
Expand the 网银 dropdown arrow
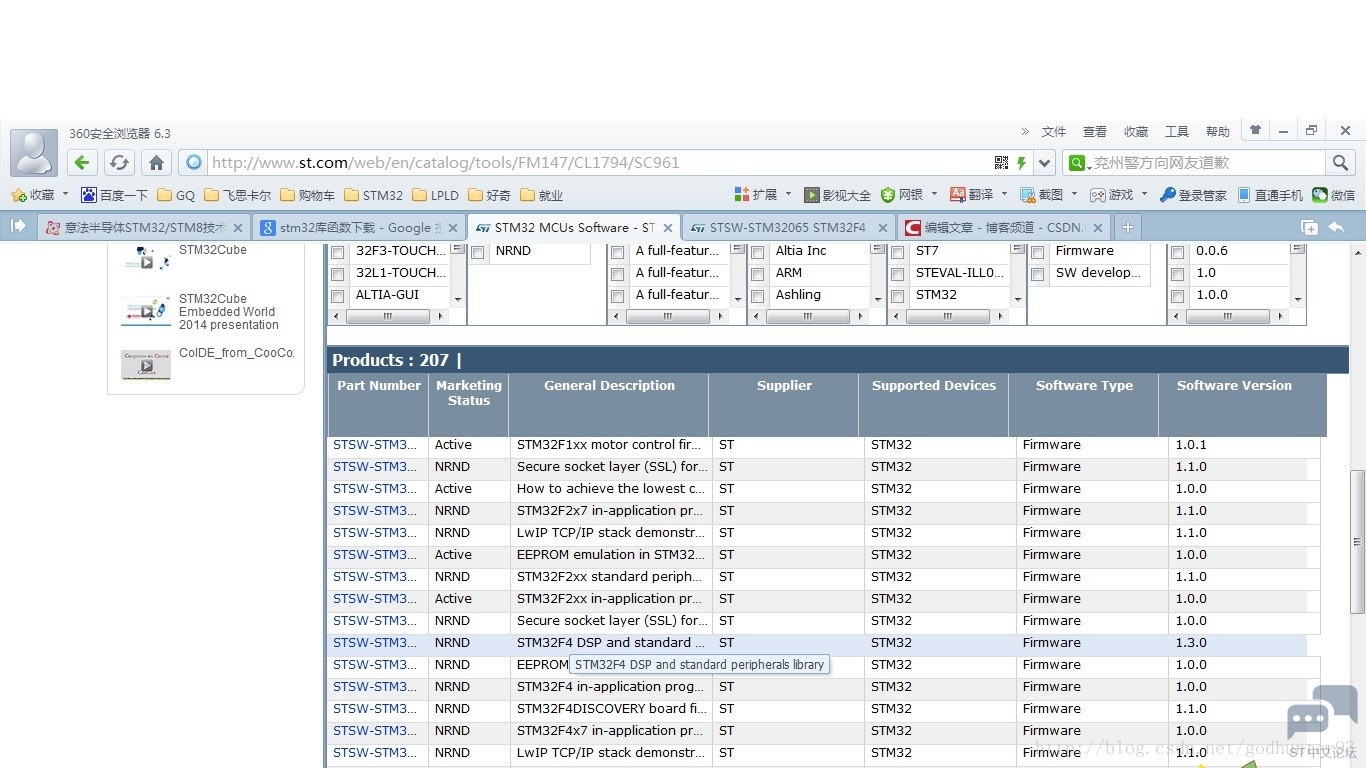coord(934,194)
